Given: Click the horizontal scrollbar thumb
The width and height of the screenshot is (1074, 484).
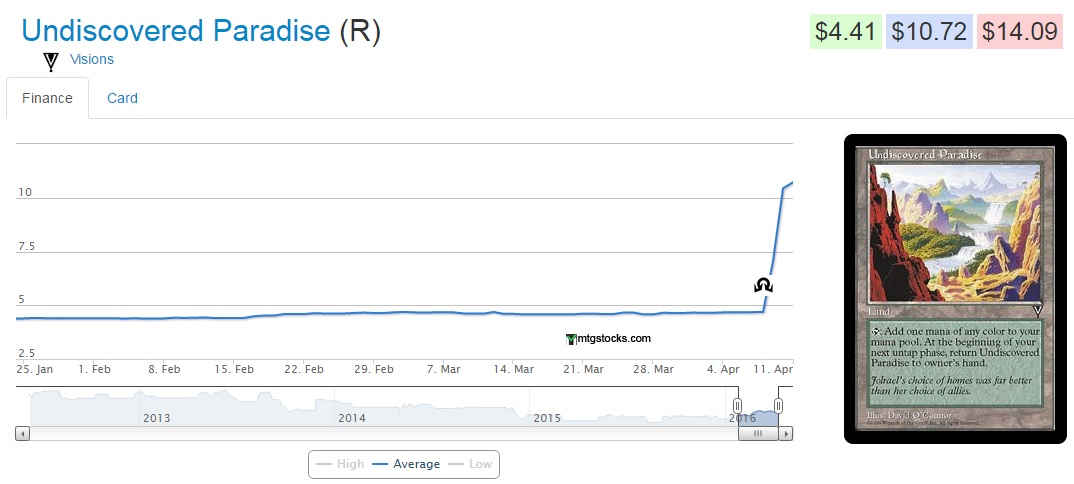Looking at the screenshot, I should point(758,434).
